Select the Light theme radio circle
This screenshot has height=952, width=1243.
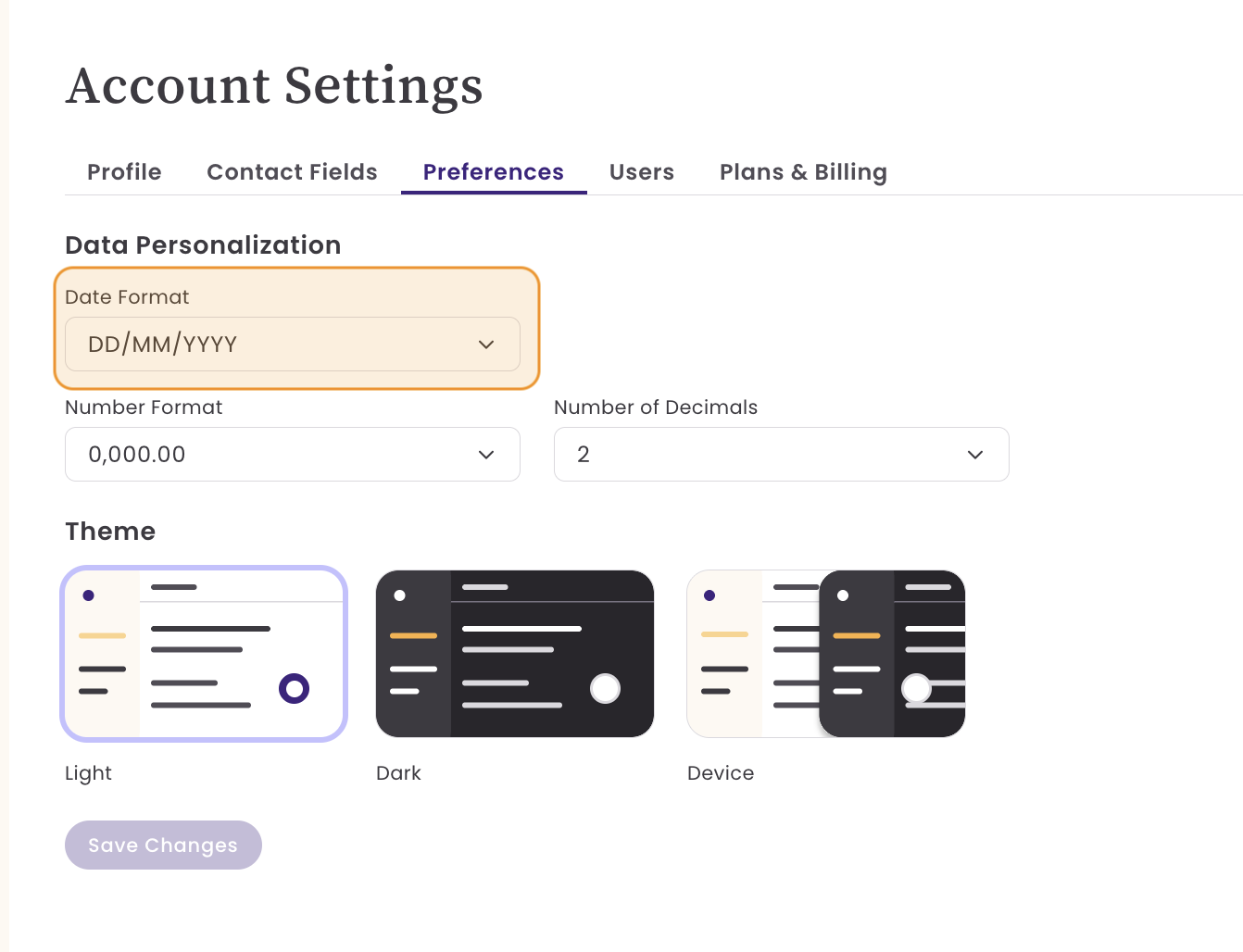[x=294, y=688]
